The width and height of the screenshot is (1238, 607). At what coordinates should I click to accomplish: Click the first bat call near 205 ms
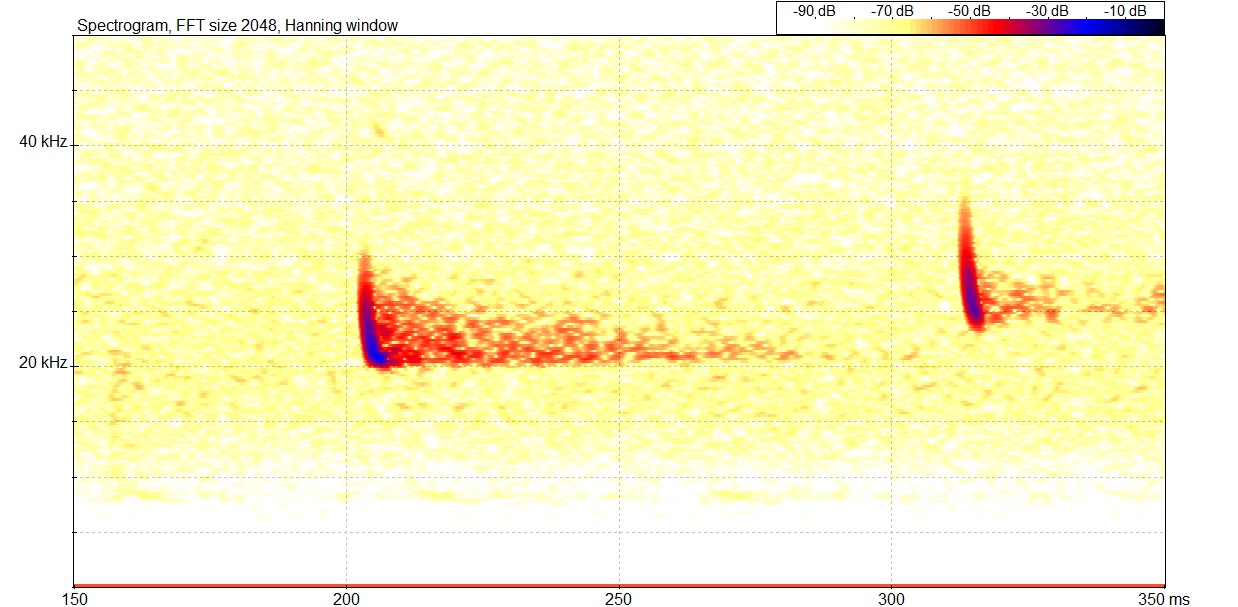tap(372, 320)
